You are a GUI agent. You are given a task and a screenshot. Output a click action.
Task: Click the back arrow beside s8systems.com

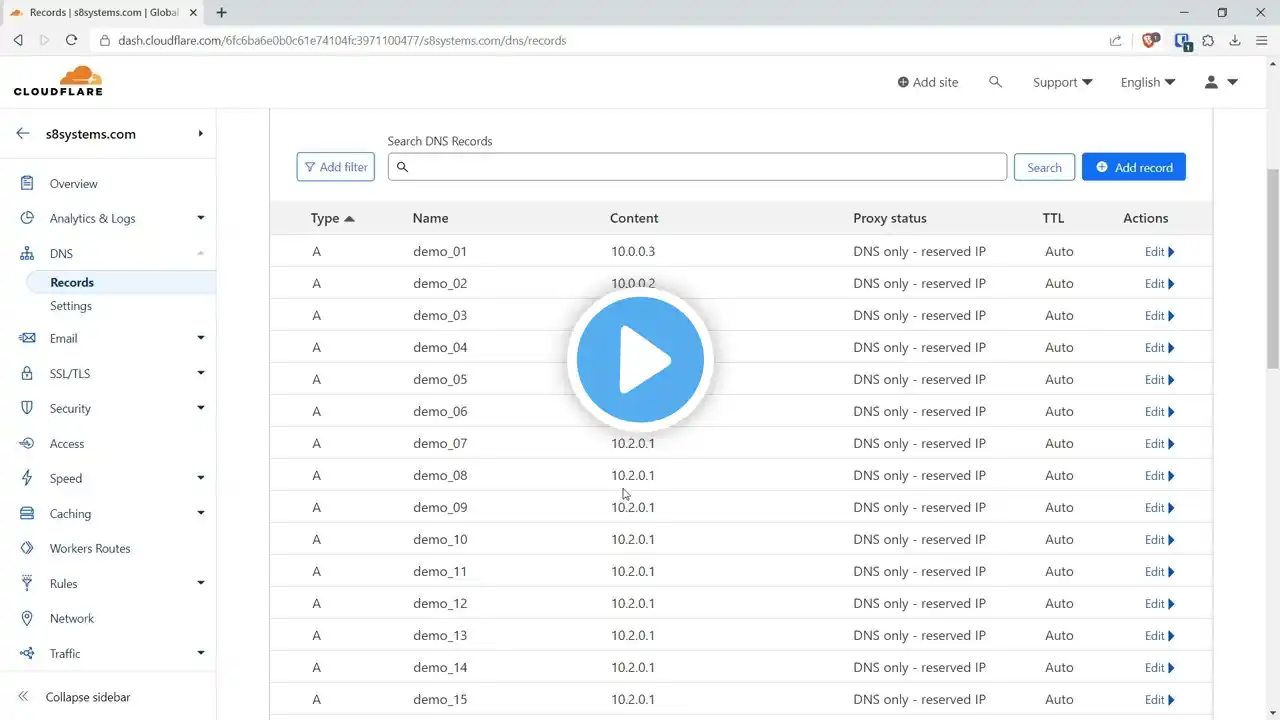23,133
